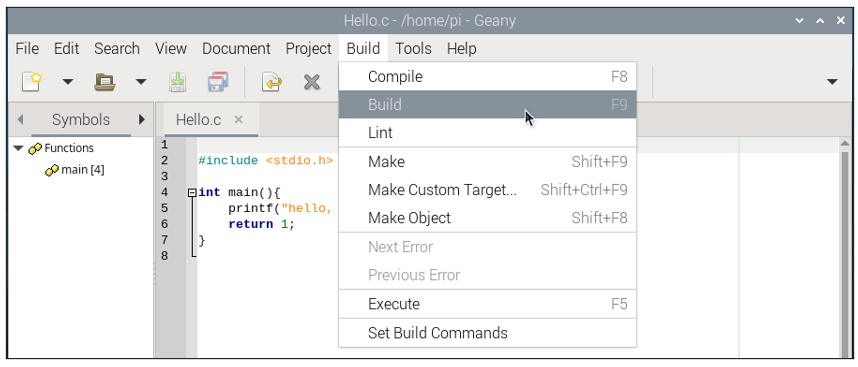Image resolution: width=858 pixels, height=367 pixels.
Task: Click line number 6 in the margin
Action: click(x=165, y=224)
